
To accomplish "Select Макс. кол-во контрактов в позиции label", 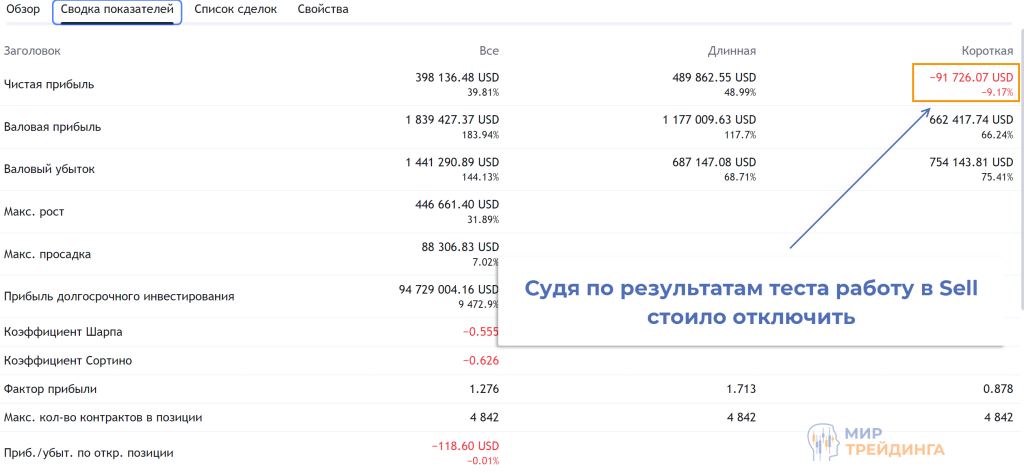I will [x=103, y=417].
